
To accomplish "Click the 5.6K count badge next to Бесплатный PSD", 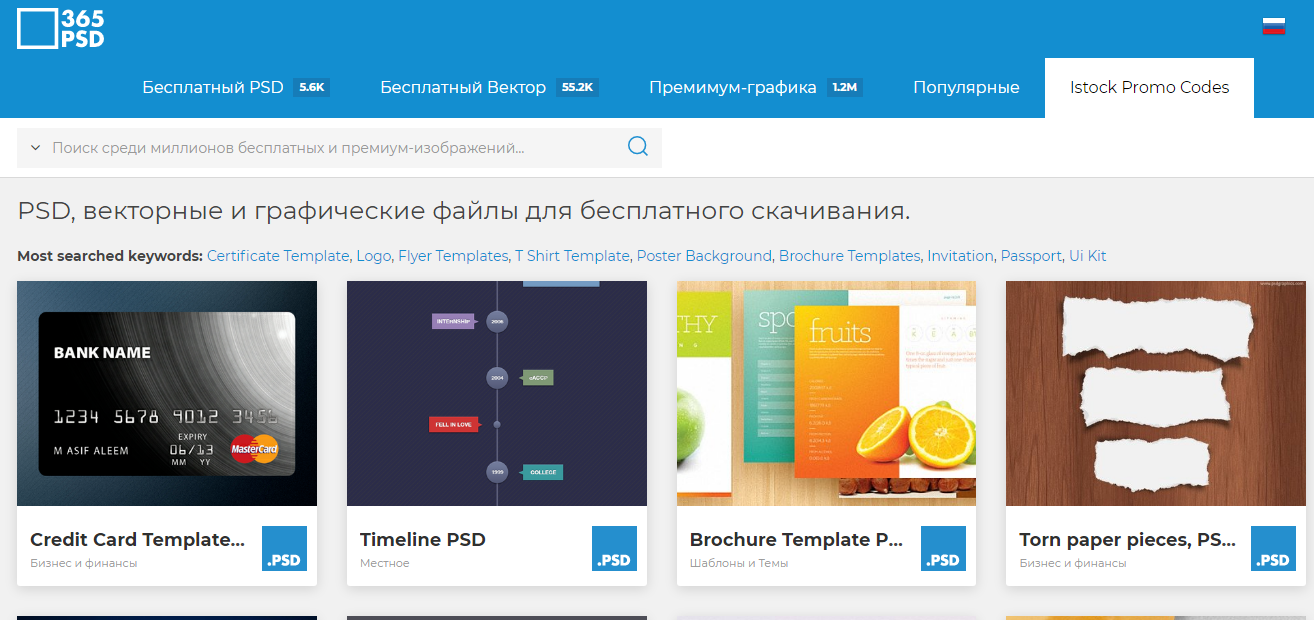I will coord(311,87).
